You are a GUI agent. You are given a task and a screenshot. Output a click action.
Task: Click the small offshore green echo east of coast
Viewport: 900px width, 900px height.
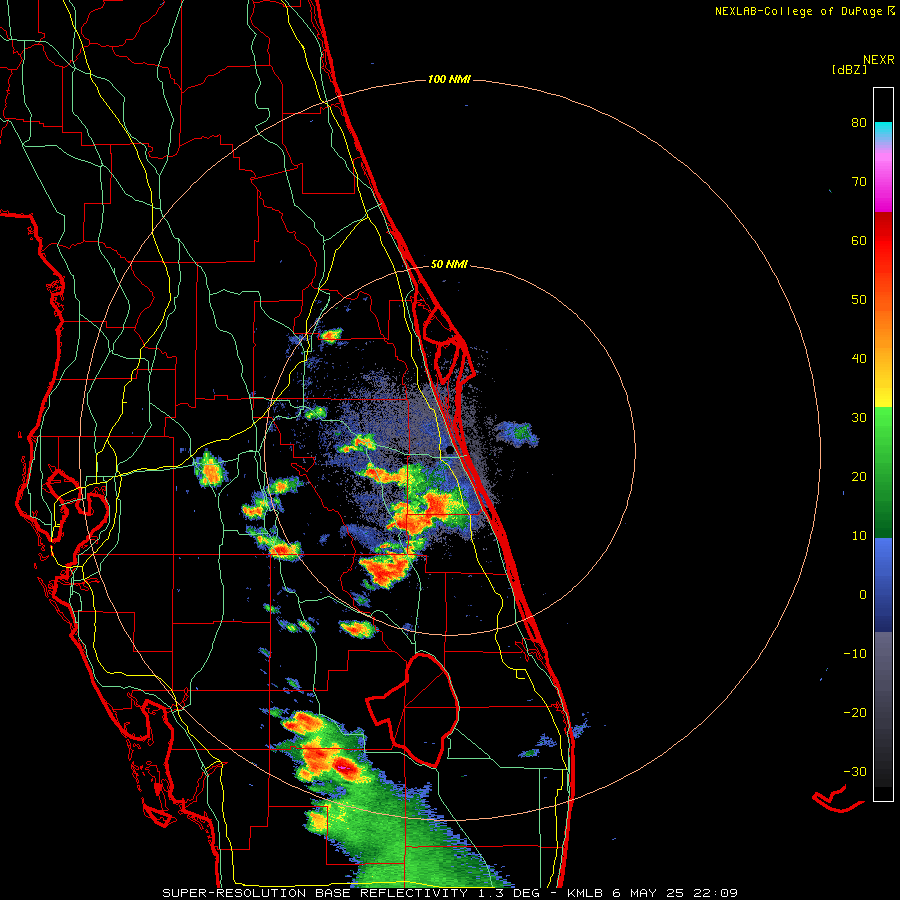click(518, 433)
